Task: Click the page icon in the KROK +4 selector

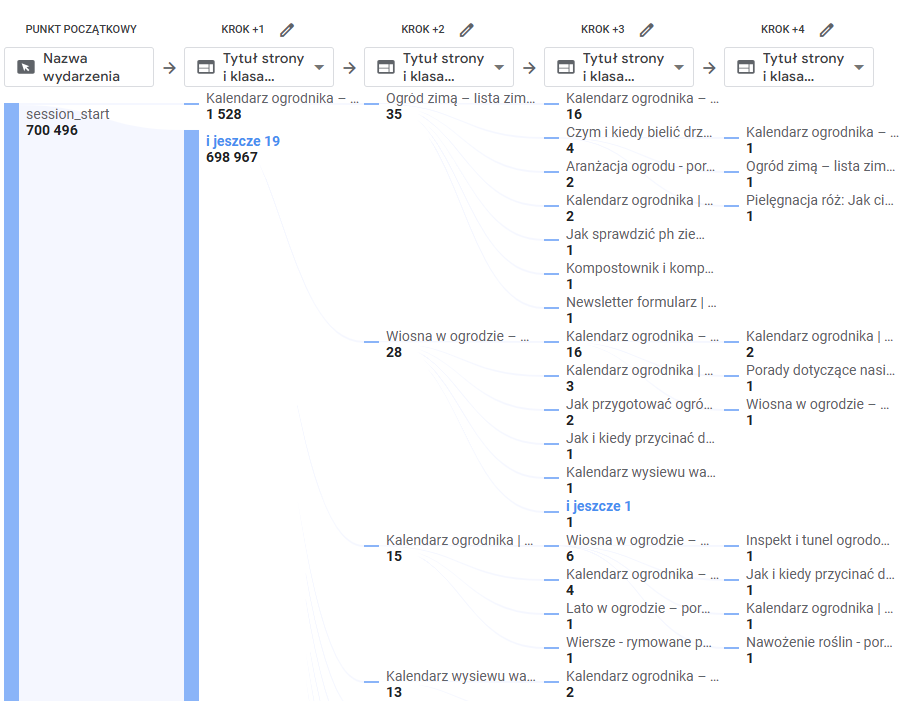Action: [745, 67]
